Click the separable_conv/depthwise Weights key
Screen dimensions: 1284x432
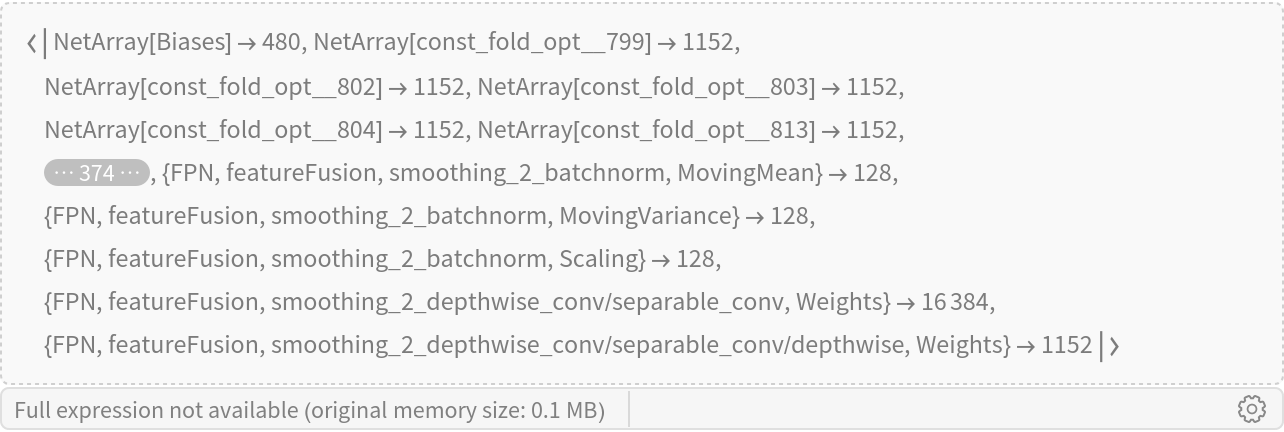click(528, 345)
